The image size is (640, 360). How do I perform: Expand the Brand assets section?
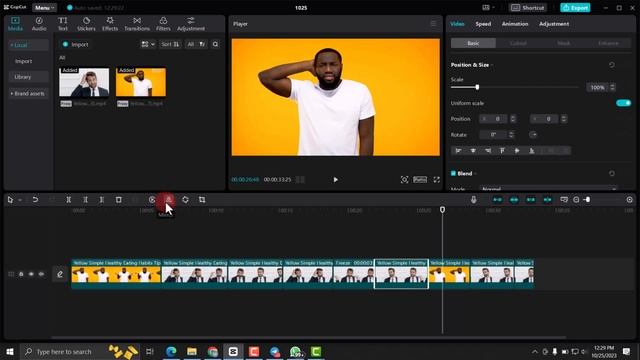tap(28, 93)
